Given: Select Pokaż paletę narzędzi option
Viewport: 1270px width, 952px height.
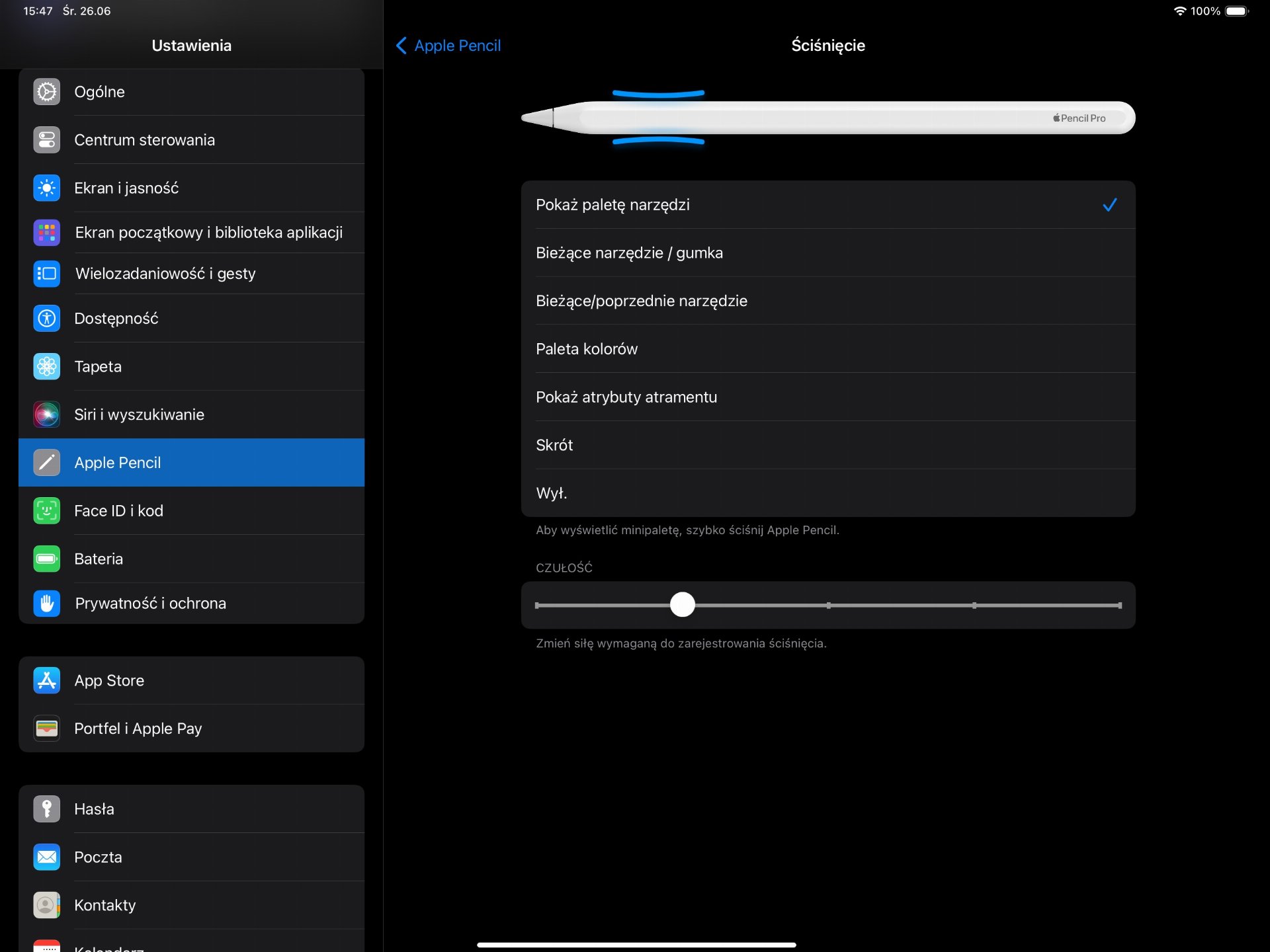Looking at the screenshot, I should [828, 205].
